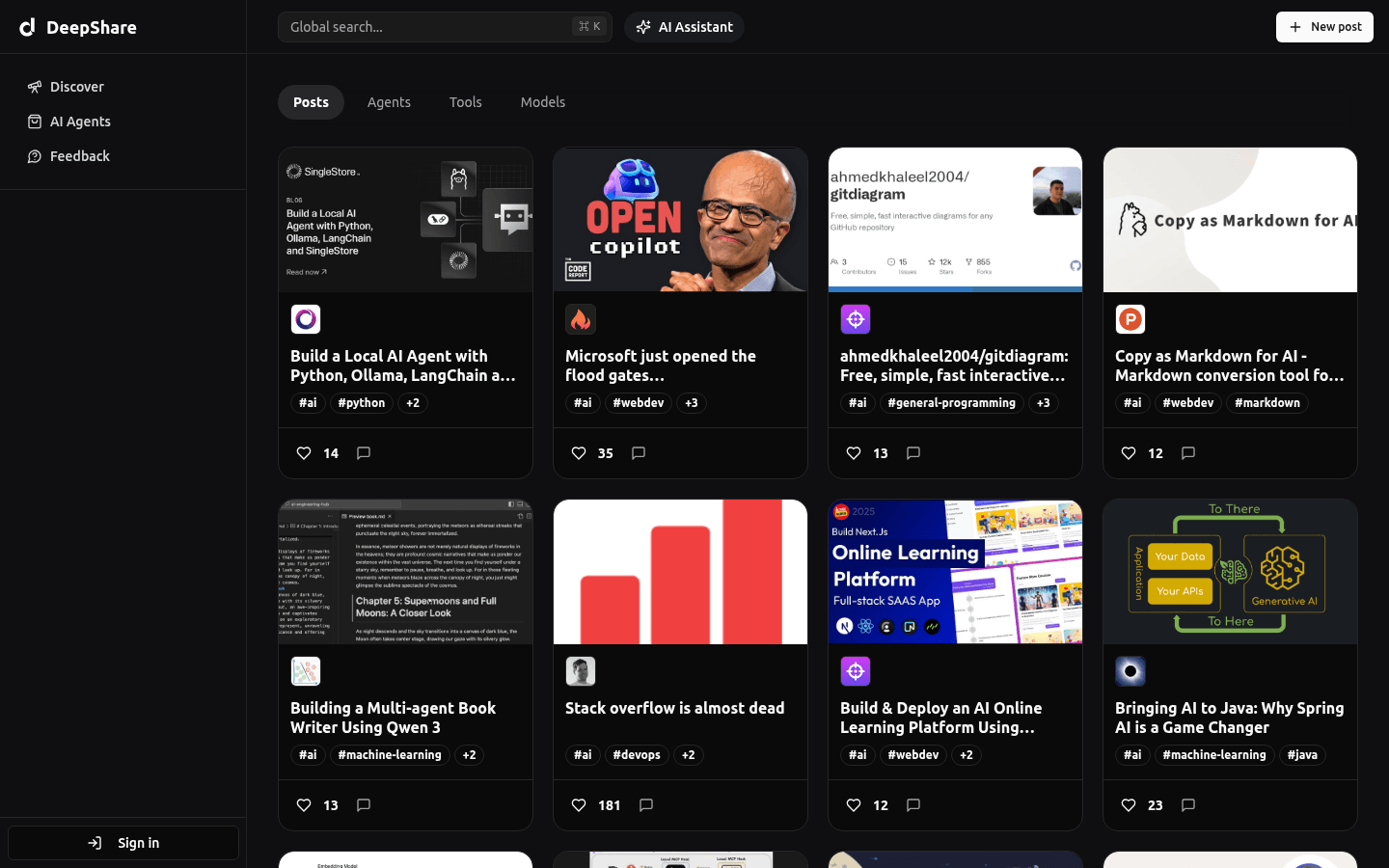Open the AI Assistant
Screen dimensions: 1389x868
tap(684, 27)
